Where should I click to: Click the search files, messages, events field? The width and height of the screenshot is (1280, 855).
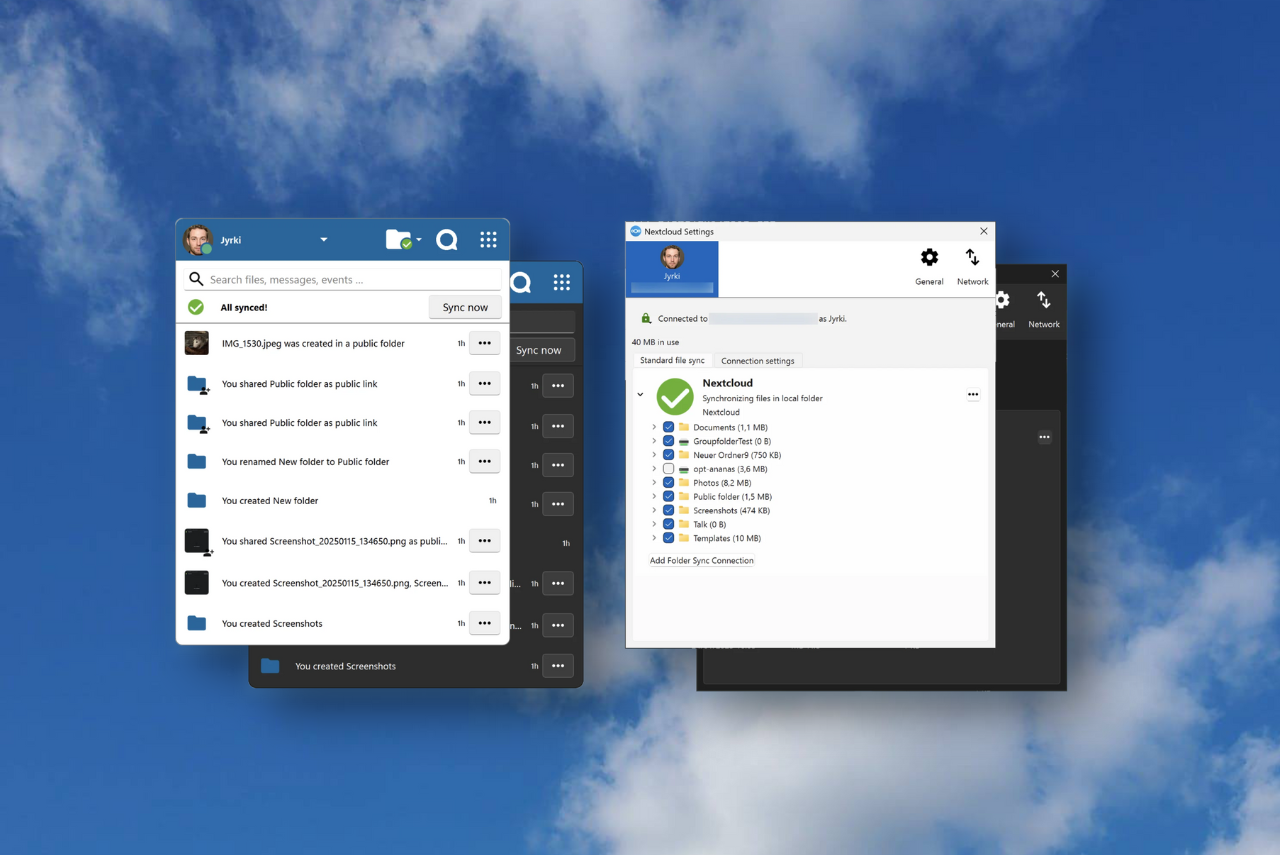[350, 280]
